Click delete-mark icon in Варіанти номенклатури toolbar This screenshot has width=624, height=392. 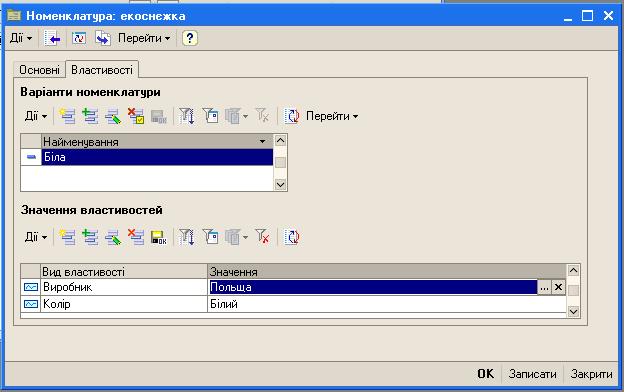[136, 116]
